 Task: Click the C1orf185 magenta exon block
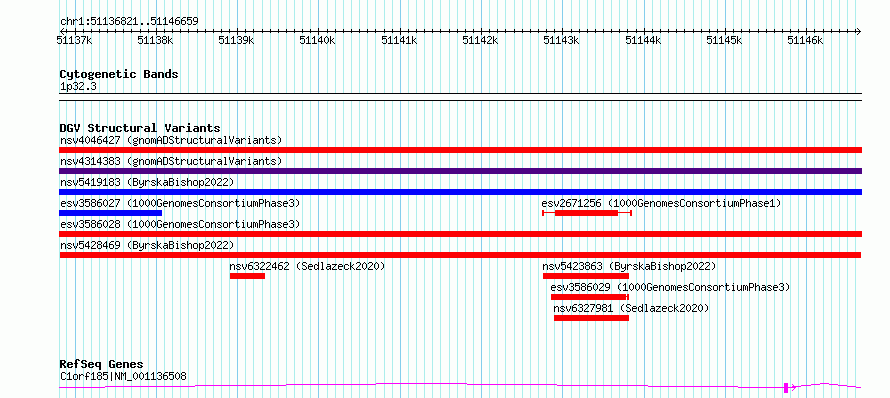pyautogui.click(x=786, y=388)
